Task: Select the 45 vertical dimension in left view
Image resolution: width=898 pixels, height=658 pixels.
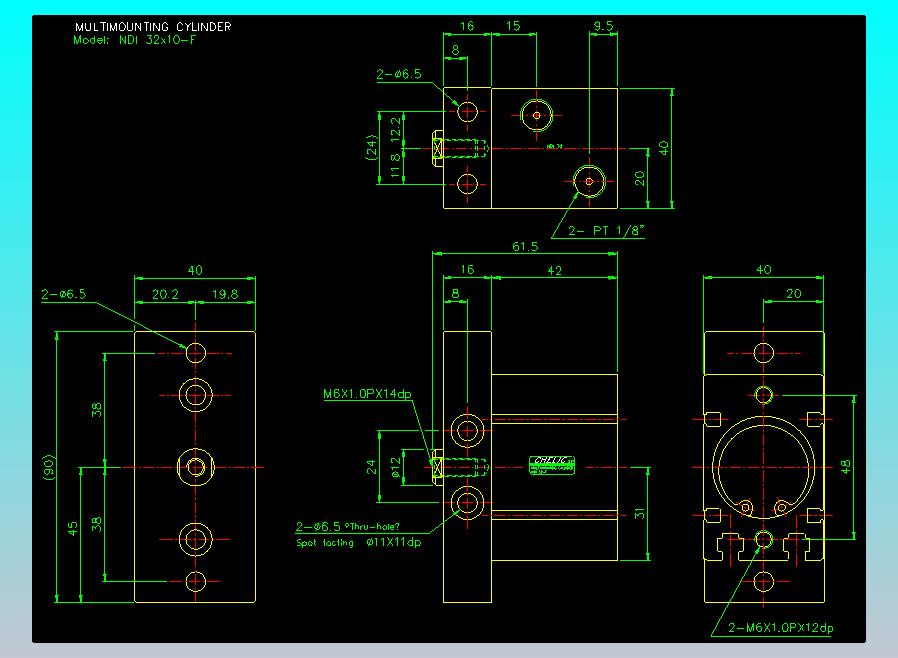Action: coord(73,528)
